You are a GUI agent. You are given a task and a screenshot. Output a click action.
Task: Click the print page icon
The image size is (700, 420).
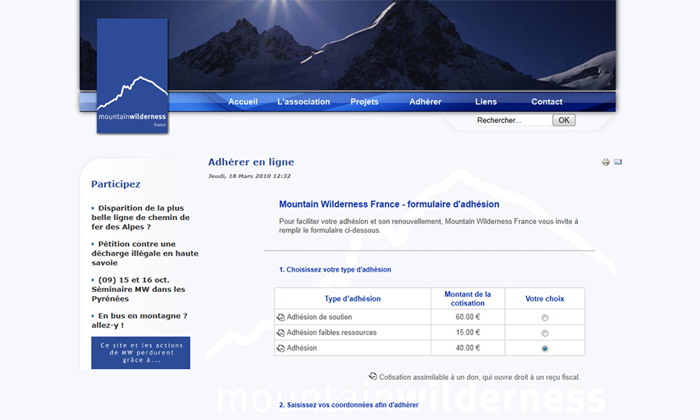point(605,162)
